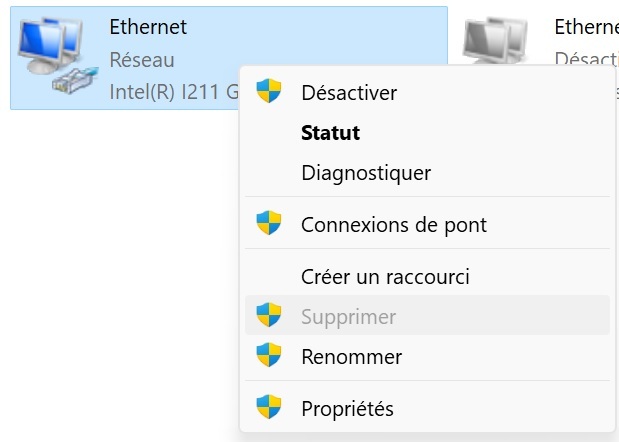Viewport: 619px width, 442px height.
Task: Select the greyed-out disabled Ethernet adapter icon
Action: (x=496, y=41)
